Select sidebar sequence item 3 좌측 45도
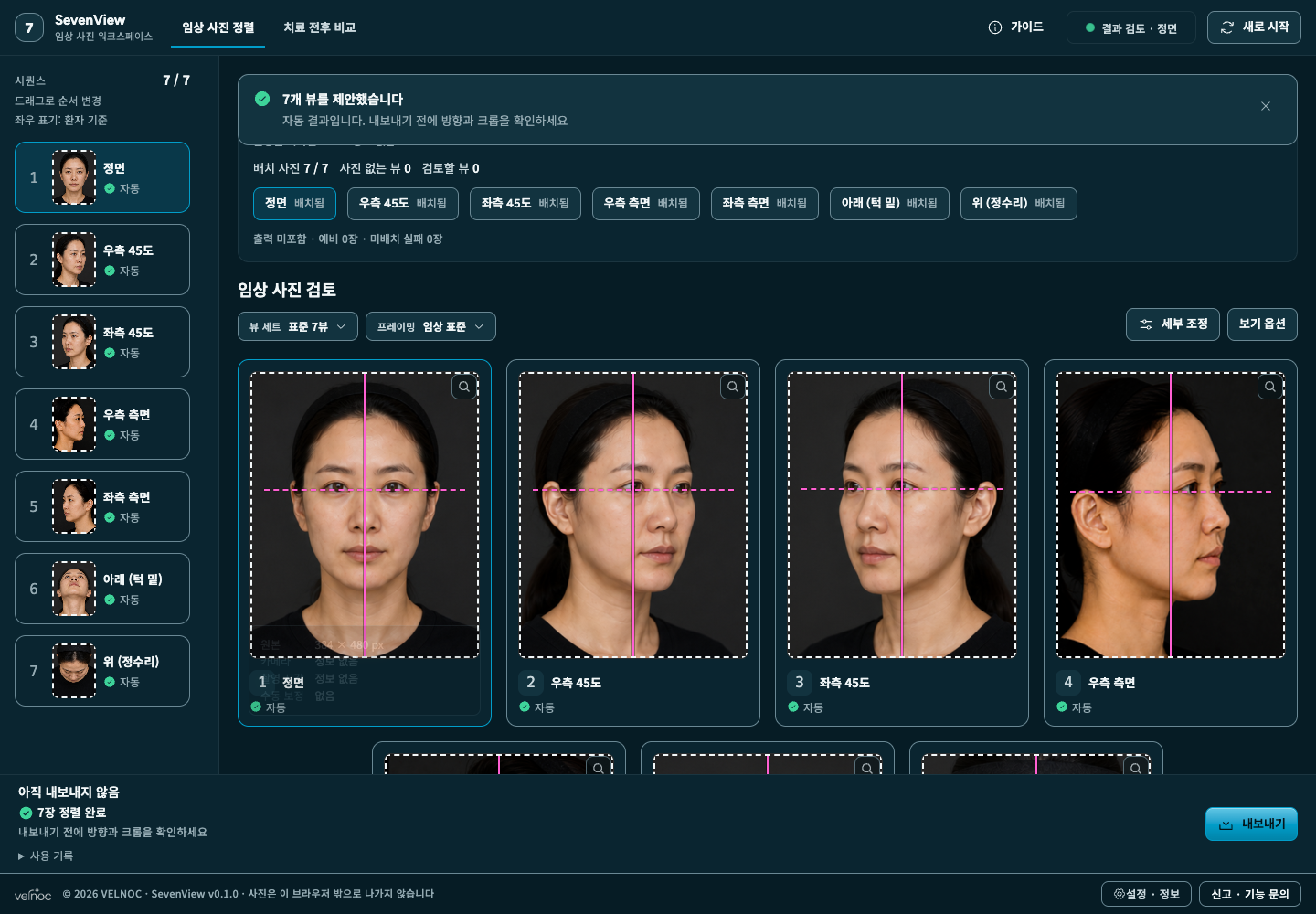The image size is (1316, 914). pos(102,342)
